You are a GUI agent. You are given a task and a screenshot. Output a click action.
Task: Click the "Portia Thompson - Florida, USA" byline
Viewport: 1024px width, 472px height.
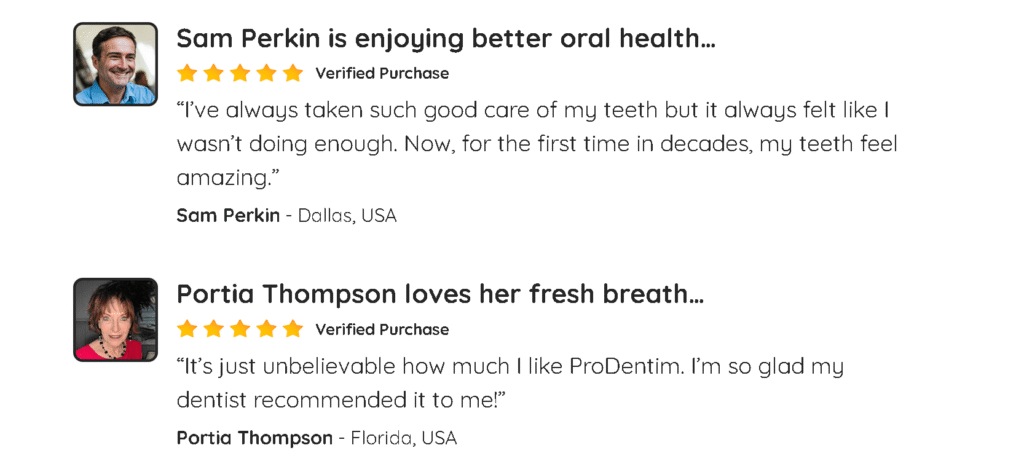point(316,437)
